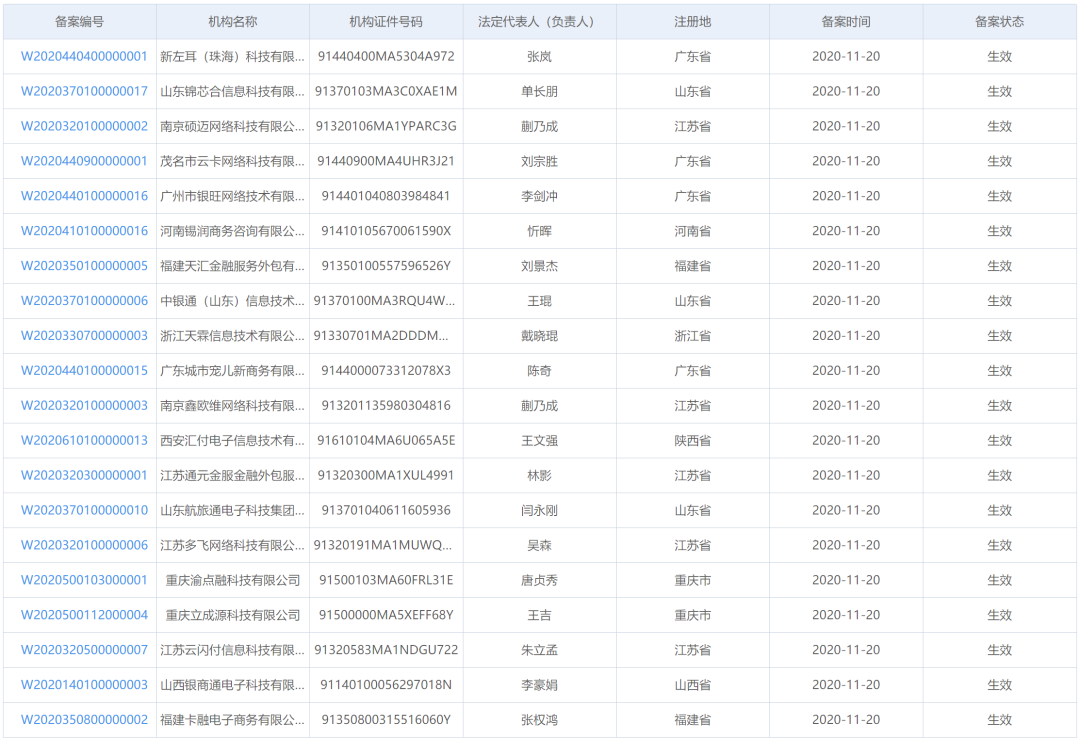1080x740 pixels.
Task: Open record W2020320500000007 link
Action: coord(84,650)
